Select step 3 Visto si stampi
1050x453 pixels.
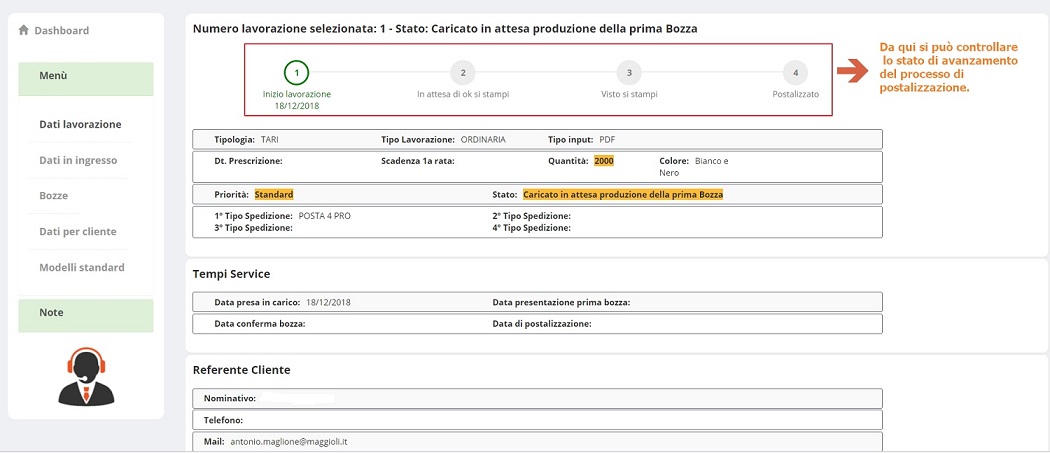click(x=628, y=72)
